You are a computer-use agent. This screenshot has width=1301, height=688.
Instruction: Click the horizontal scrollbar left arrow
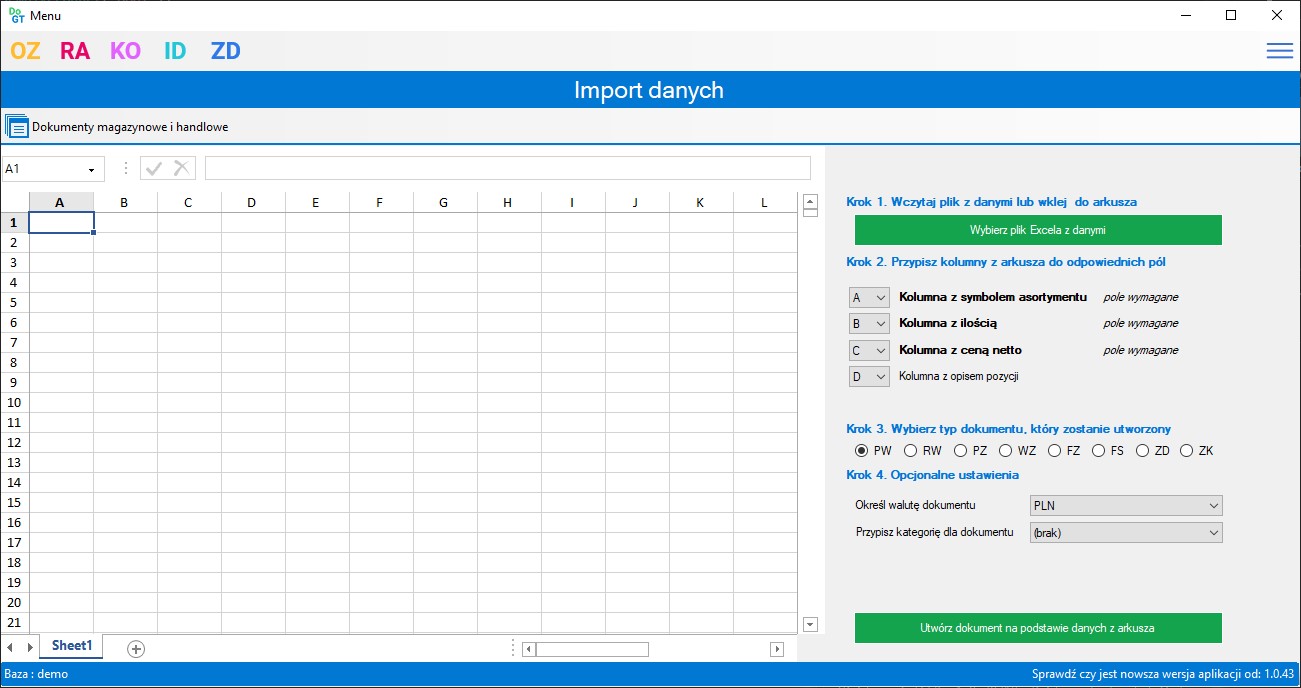(x=529, y=649)
